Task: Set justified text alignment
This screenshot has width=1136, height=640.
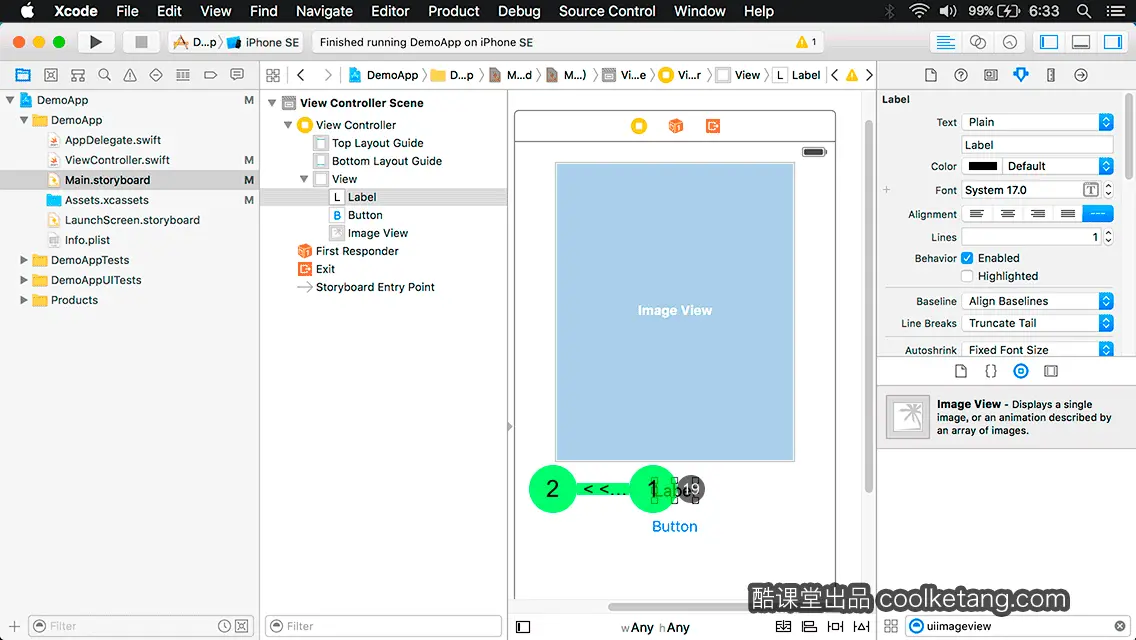Action: pyautogui.click(x=1067, y=214)
